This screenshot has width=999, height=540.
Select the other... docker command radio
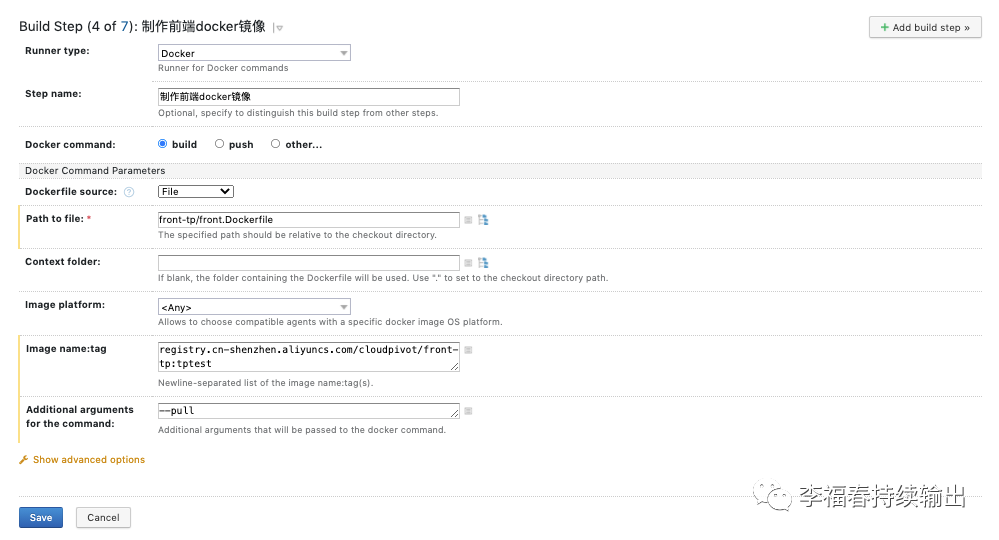pyautogui.click(x=275, y=144)
